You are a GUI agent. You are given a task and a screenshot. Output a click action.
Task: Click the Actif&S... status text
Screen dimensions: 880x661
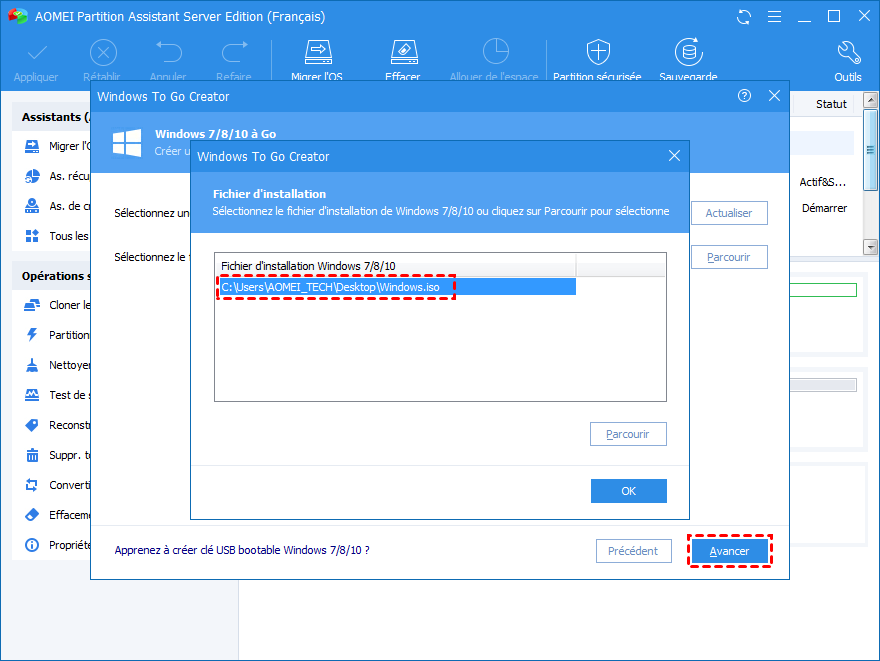point(822,182)
